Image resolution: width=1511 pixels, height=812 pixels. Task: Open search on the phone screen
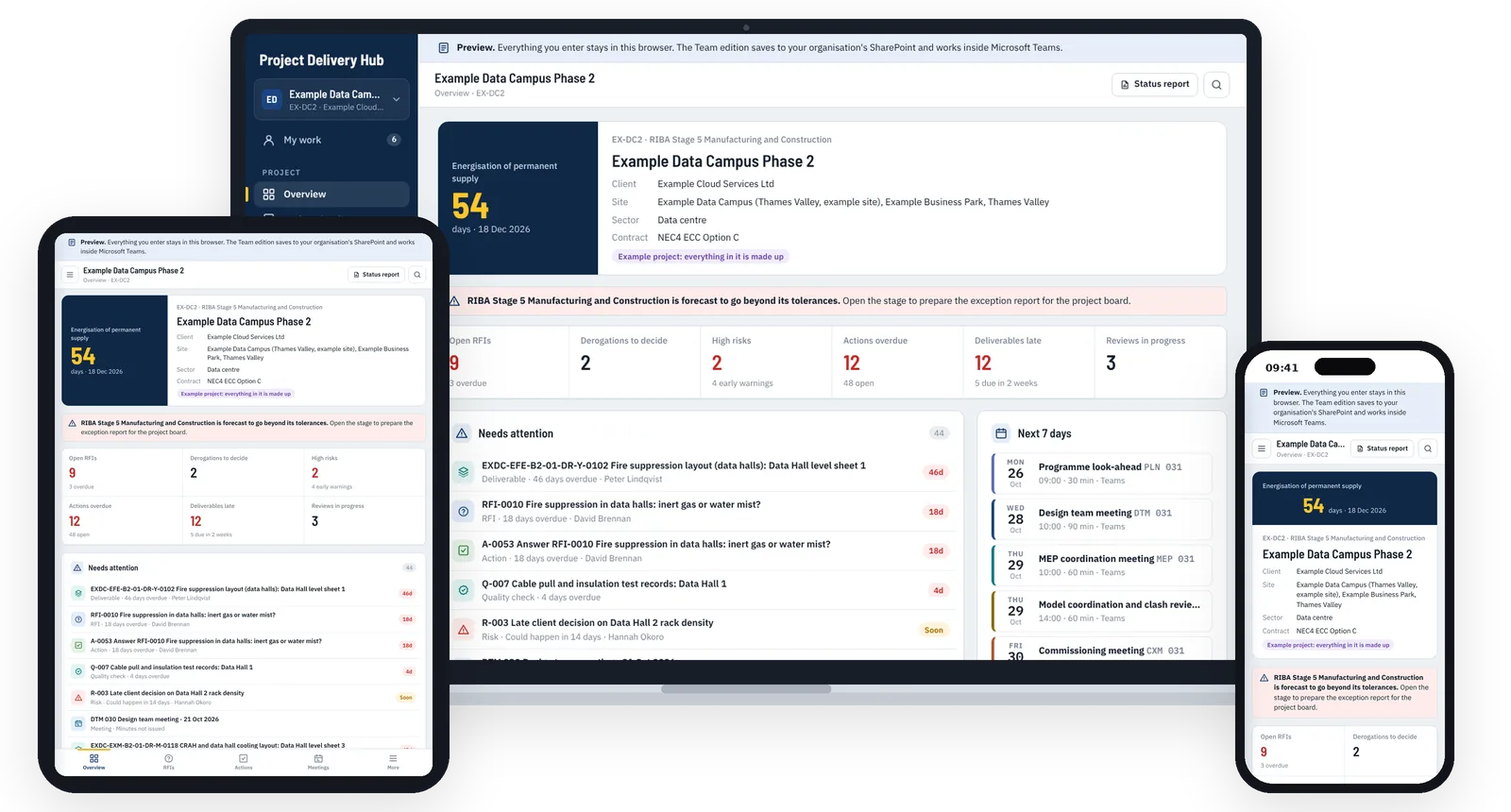pos(1428,448)
